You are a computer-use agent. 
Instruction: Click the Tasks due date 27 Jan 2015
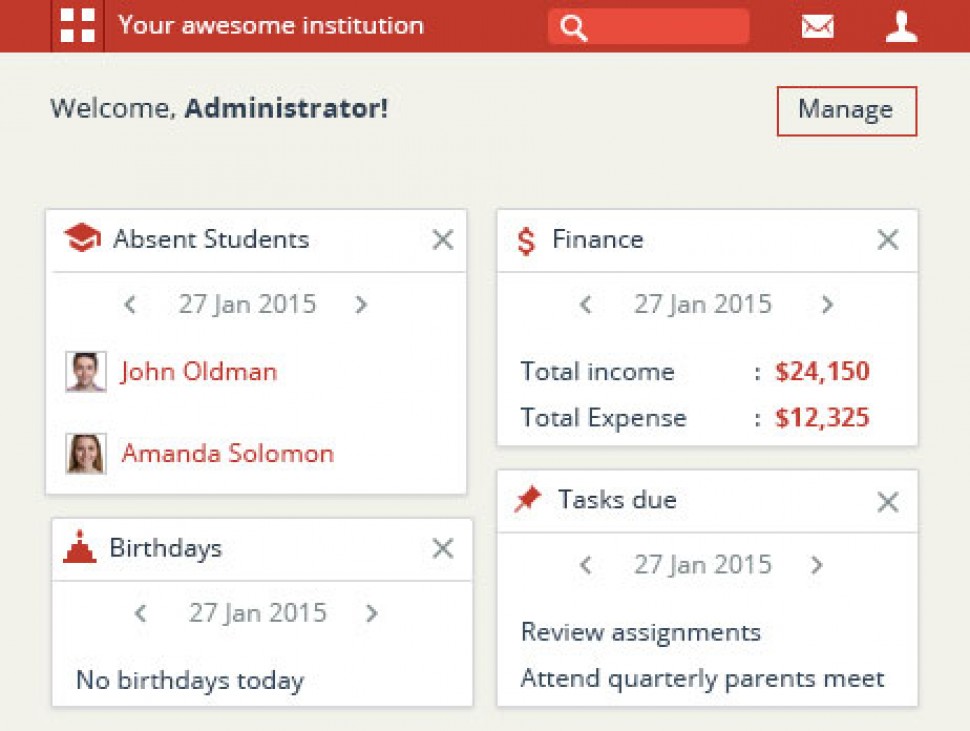pos(703,565)
